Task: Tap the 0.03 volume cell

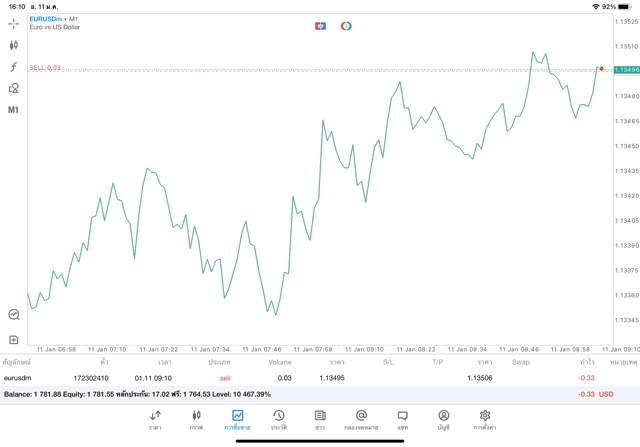Action: pos(284,378)
